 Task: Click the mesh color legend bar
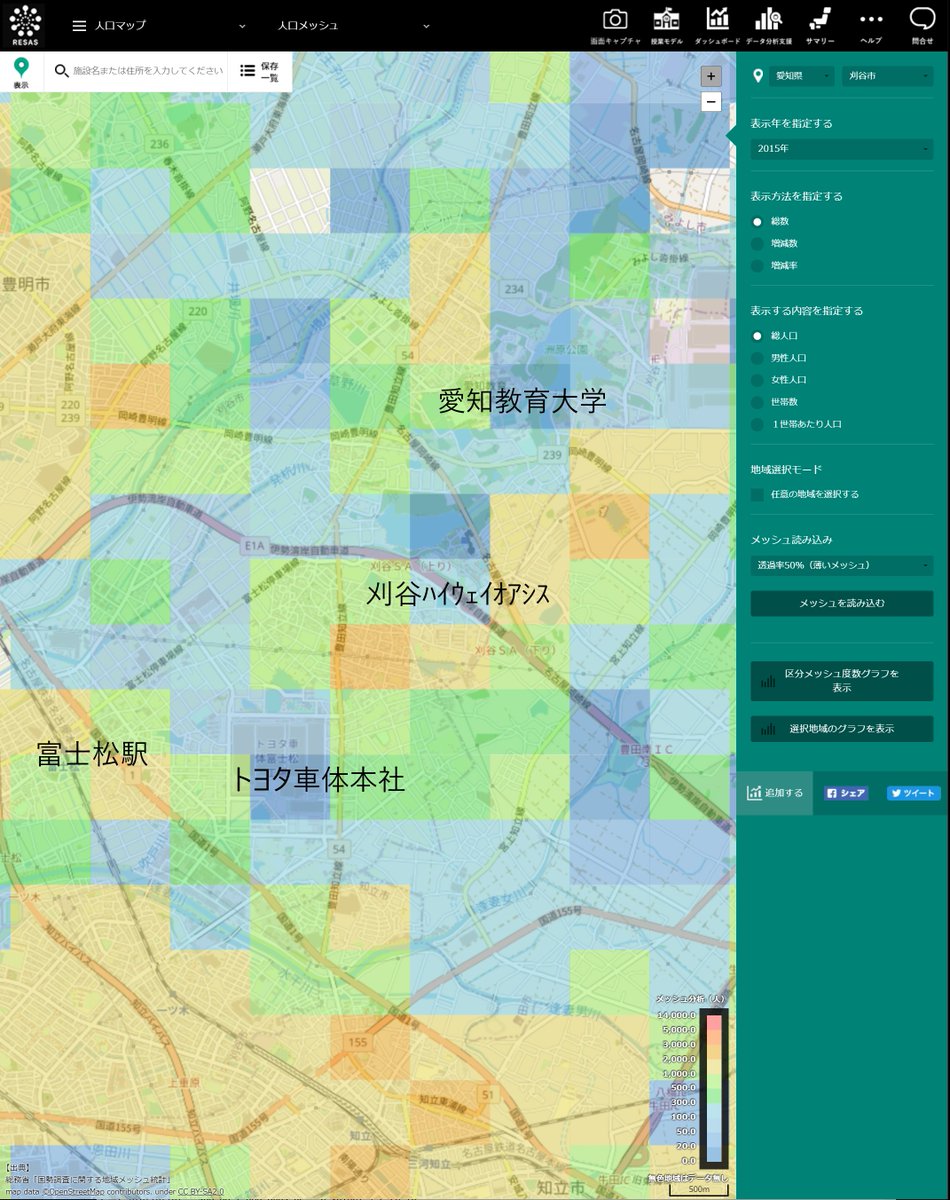pyautogui.click(x=714, y=1087)
